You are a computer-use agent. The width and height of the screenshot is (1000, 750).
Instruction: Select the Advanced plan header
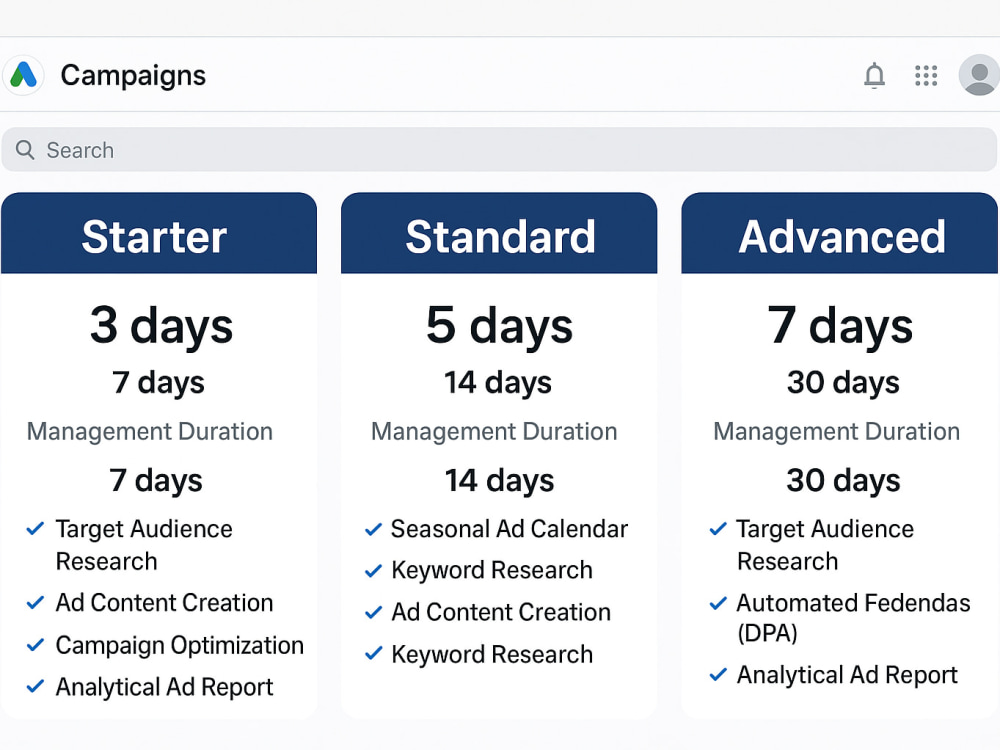tap(840, 233)
